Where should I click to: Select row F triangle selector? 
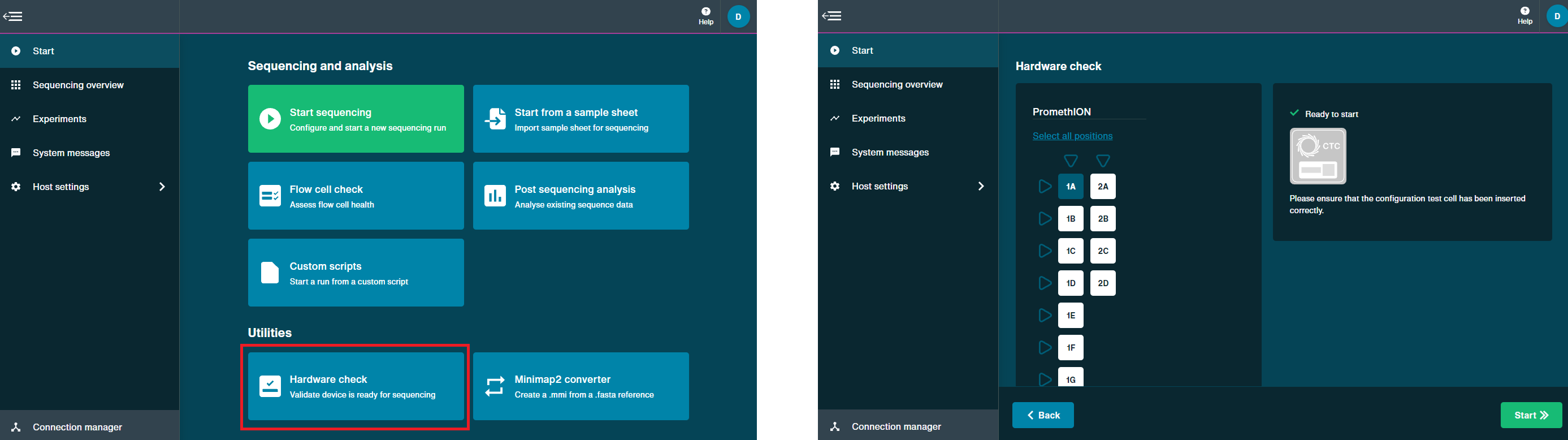(1045, 348)
